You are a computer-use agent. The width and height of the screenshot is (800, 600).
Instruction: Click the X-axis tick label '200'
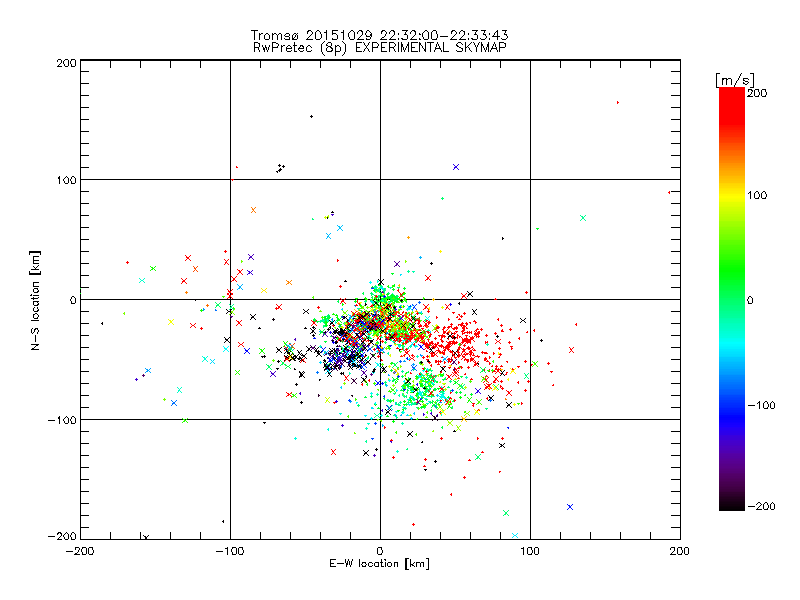tap(680, 551)
